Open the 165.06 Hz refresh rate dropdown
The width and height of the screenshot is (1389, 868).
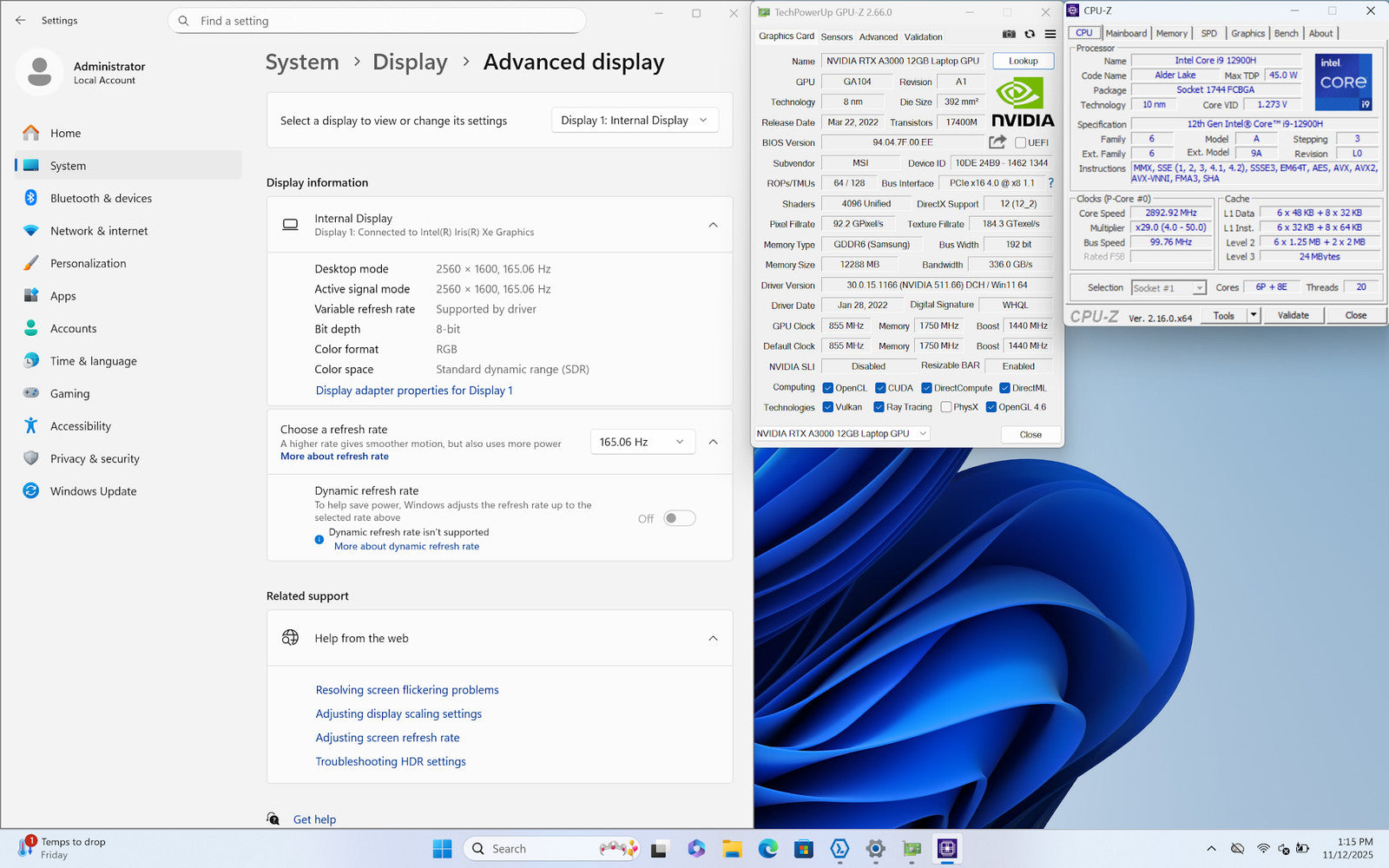[x=642, y=442]
